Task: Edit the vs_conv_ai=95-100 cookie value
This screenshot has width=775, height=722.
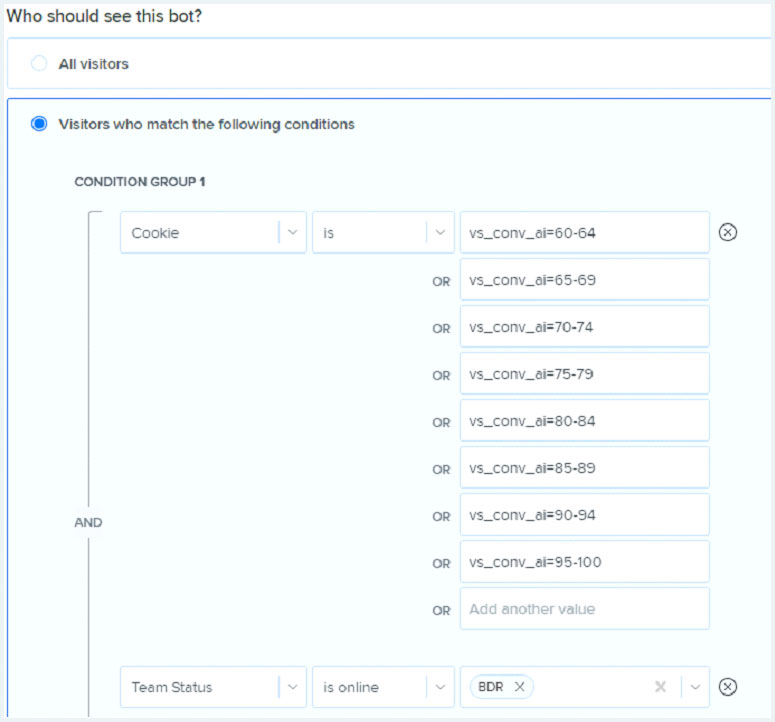Action: [584, 562]
